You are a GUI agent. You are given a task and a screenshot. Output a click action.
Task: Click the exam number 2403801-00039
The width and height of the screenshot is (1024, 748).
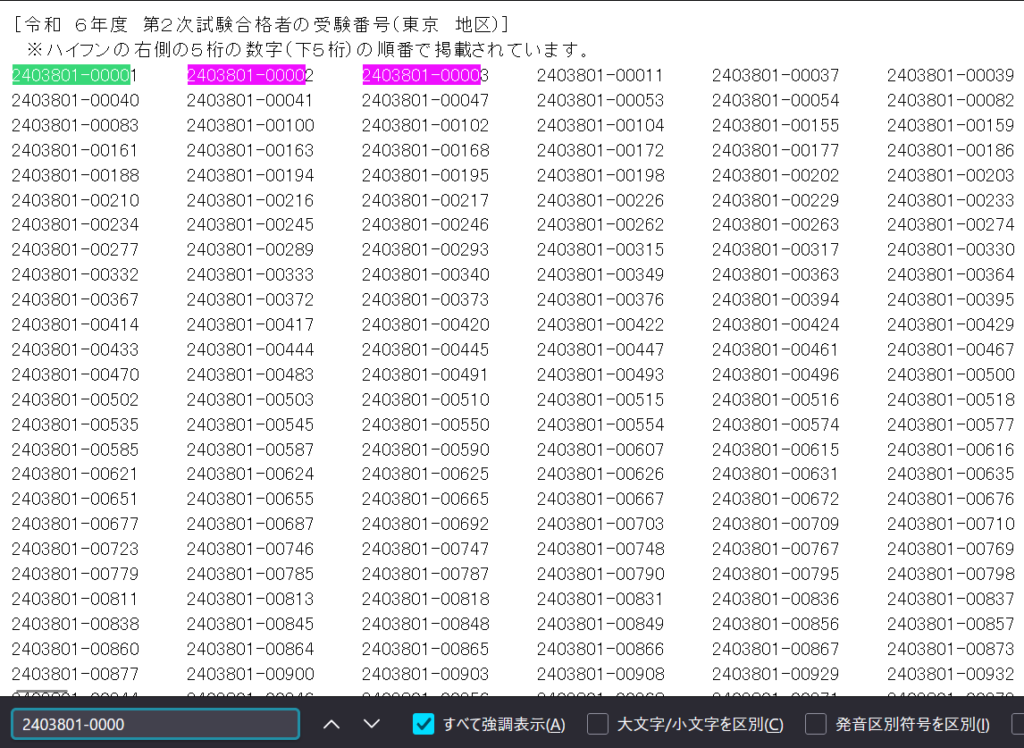(950, 75)
